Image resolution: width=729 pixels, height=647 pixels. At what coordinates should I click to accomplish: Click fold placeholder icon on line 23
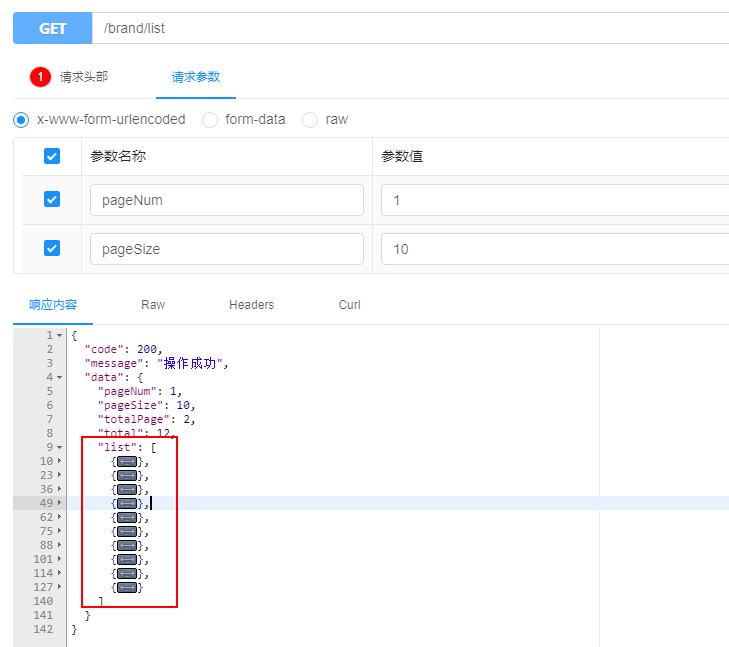(127, 475)
